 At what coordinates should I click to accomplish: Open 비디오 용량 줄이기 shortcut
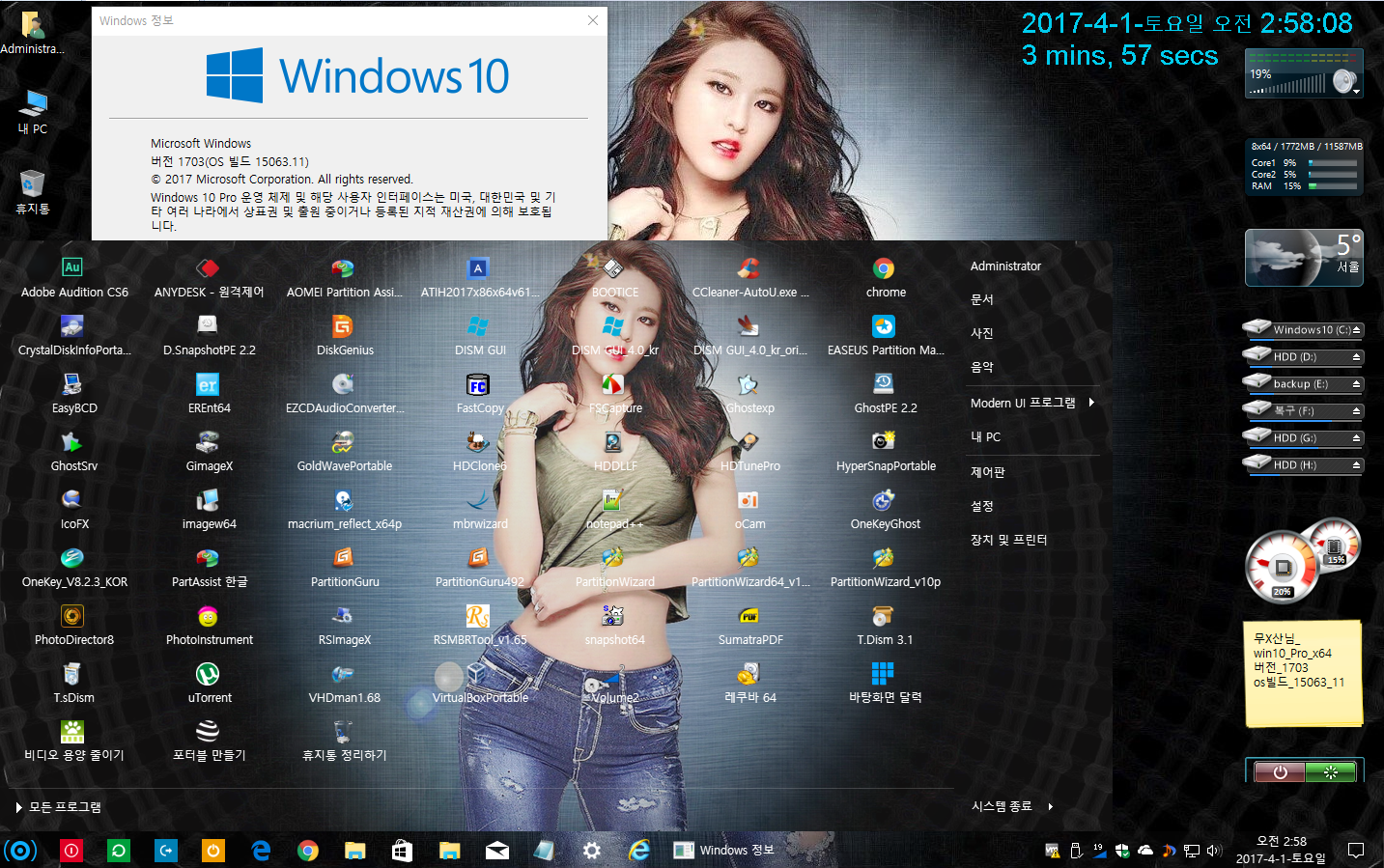coord(73,742)
